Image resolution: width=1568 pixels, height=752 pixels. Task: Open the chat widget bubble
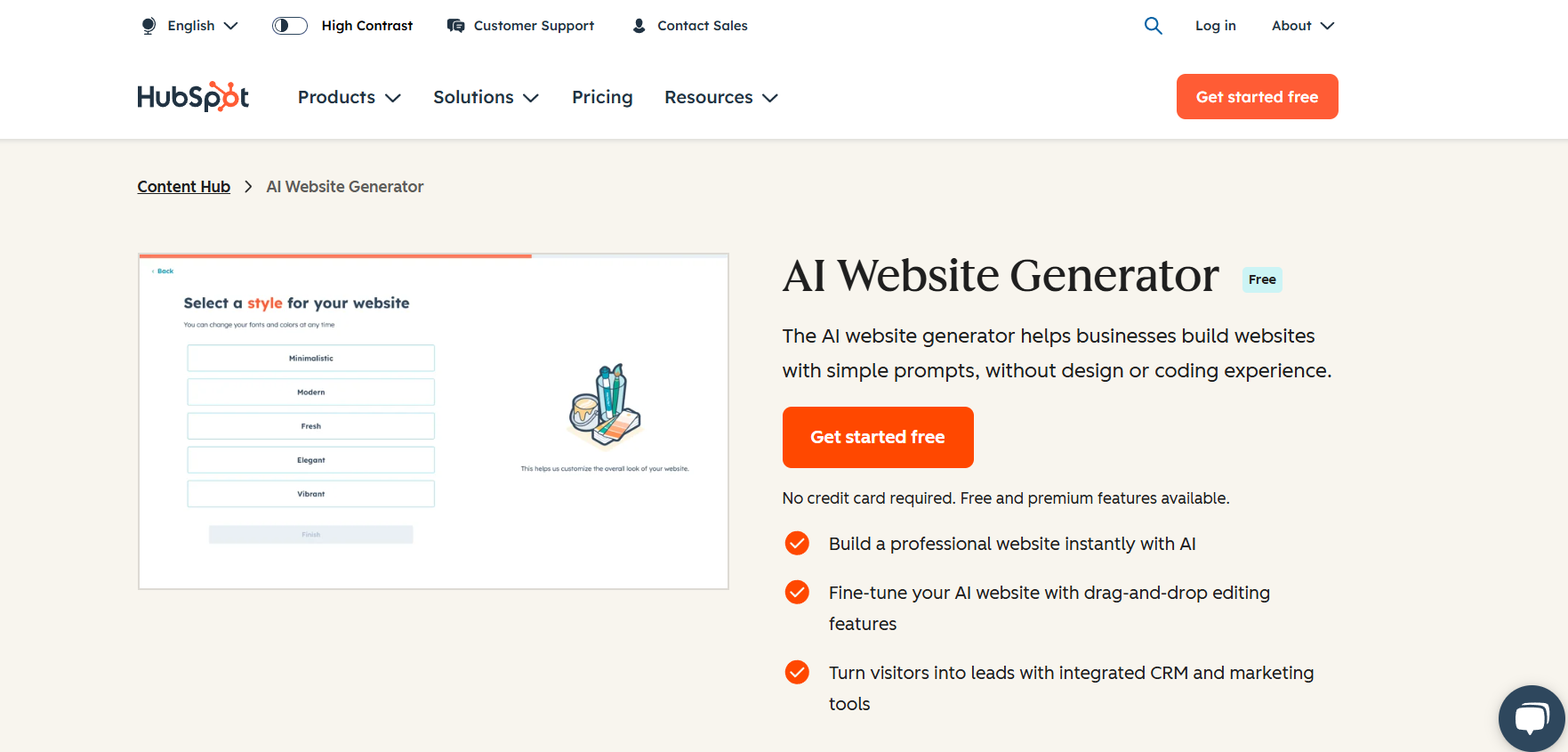1532,718
